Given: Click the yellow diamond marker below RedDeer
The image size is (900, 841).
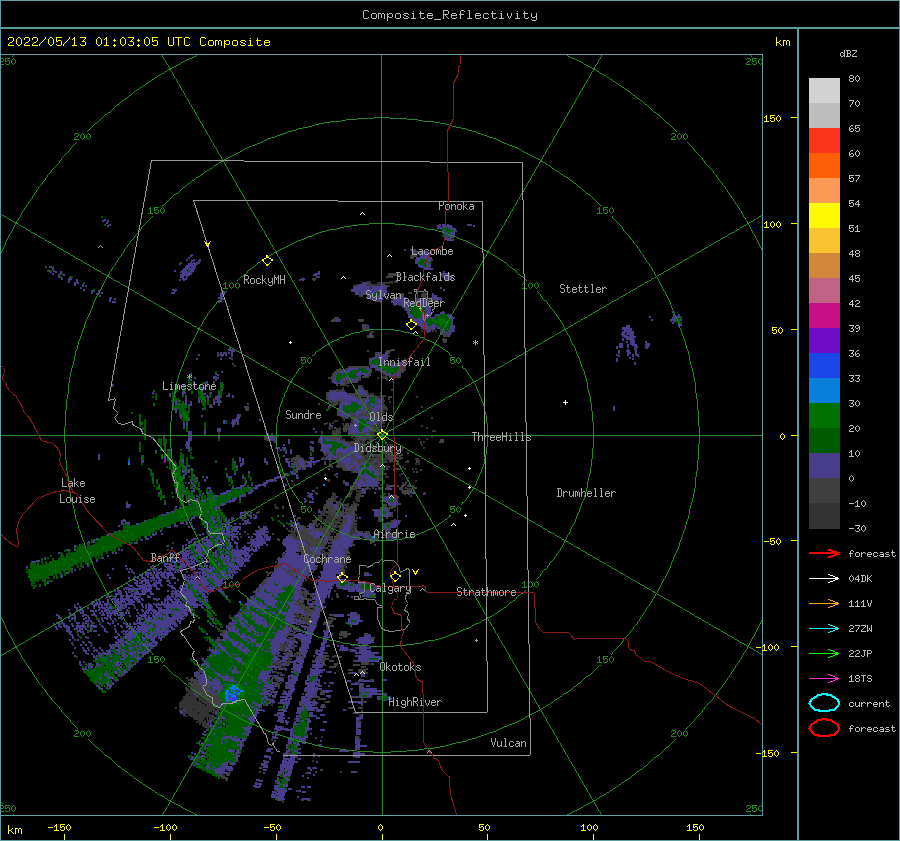Looking at the screenshot, I should point(411,325).
